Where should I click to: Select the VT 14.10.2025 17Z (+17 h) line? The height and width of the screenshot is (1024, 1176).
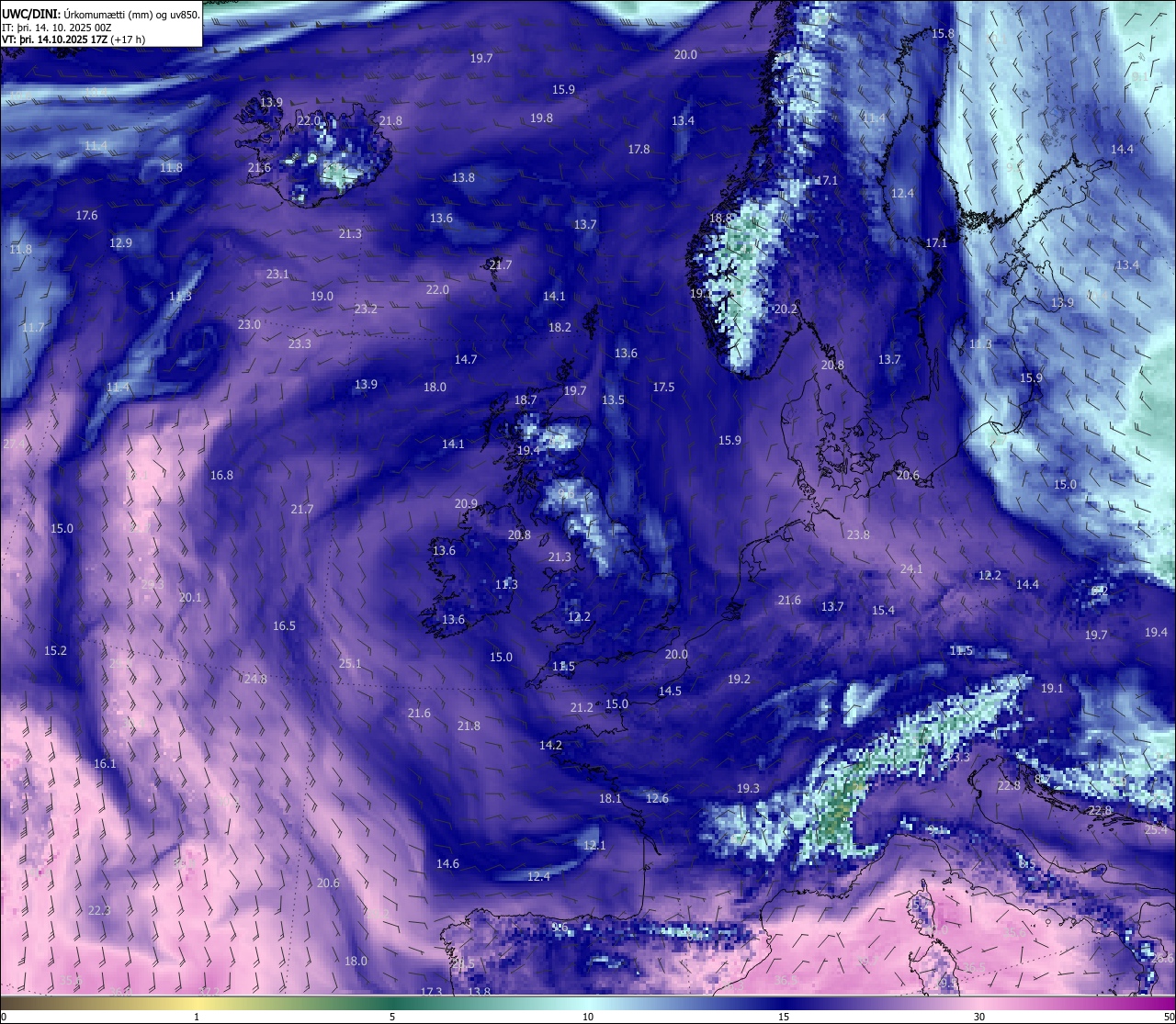(73, 39)
